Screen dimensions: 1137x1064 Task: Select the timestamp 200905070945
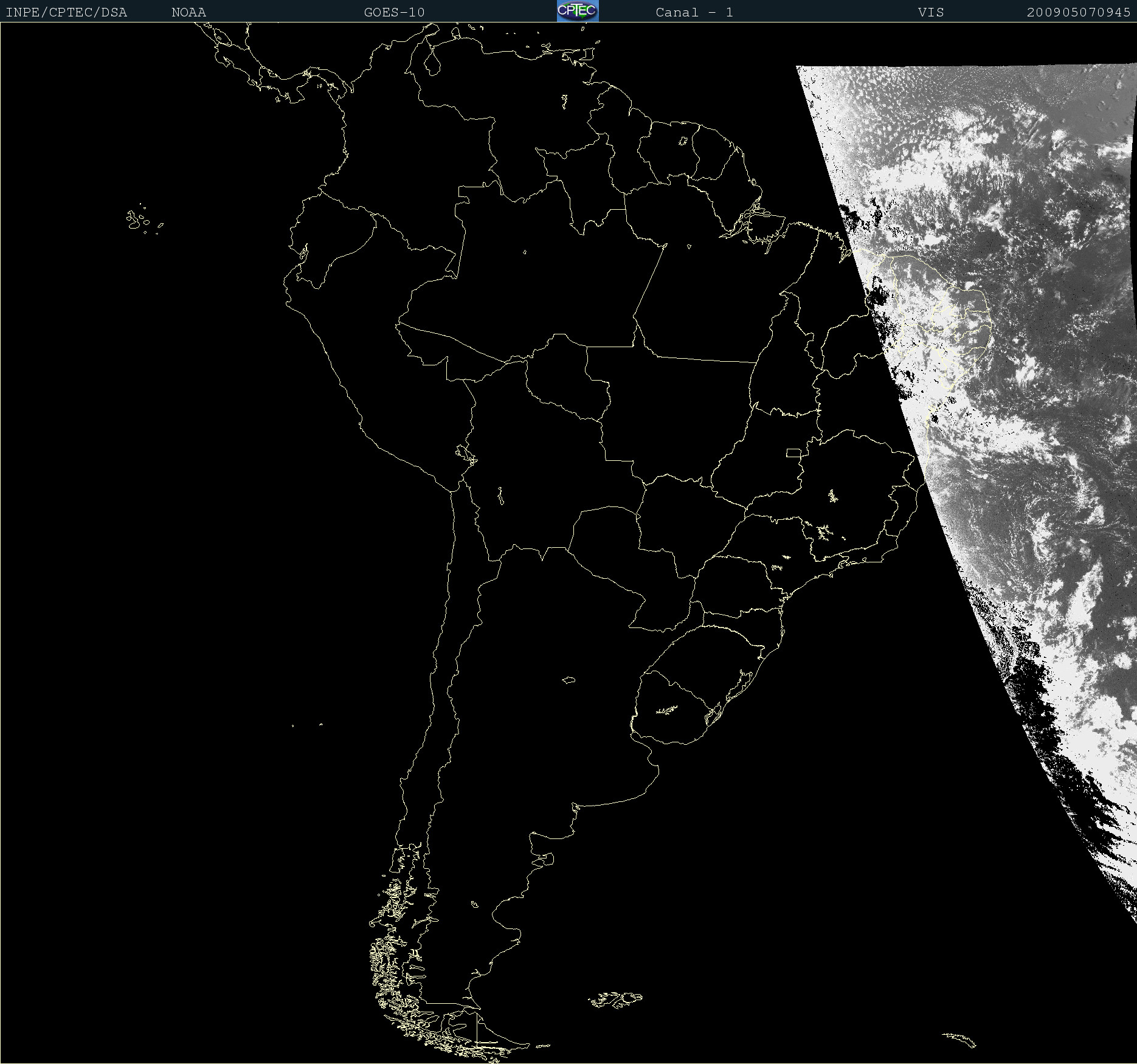(x=1079, y=13)
